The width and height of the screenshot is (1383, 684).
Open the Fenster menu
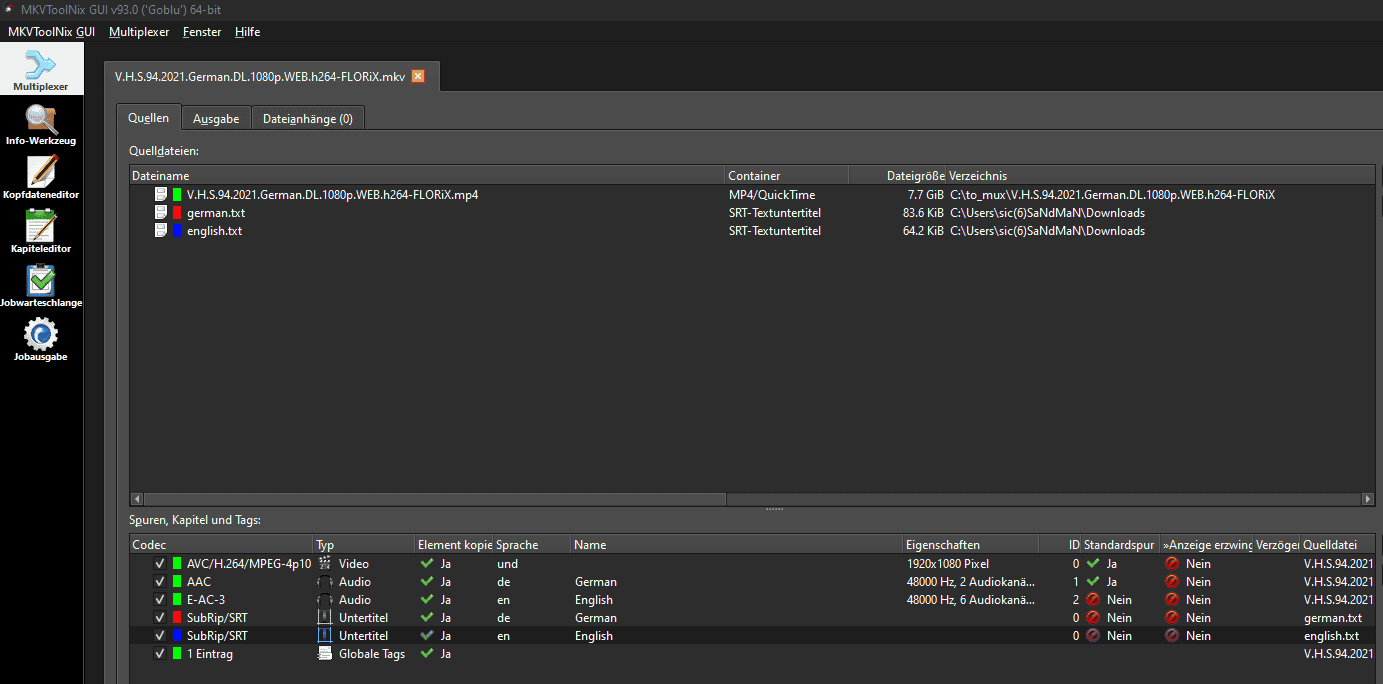click(202, 32)
